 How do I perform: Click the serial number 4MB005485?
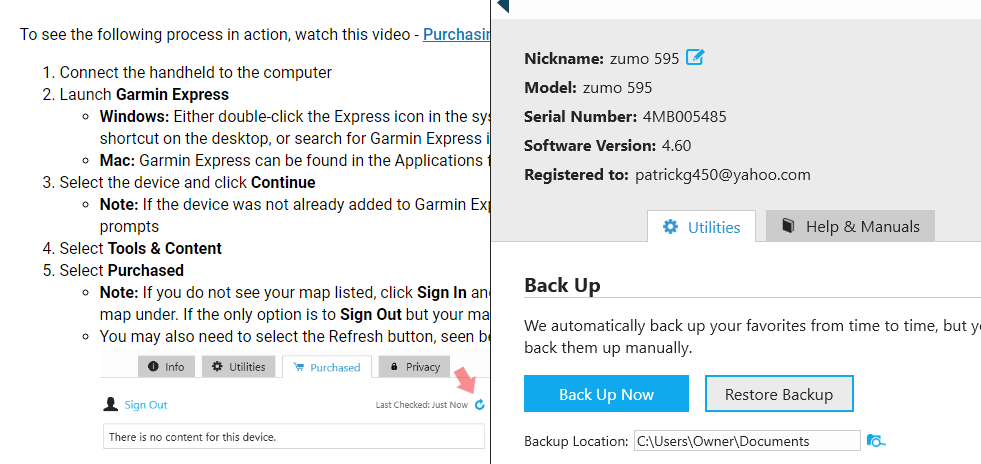pyautogui.click(x=684, y=117)
